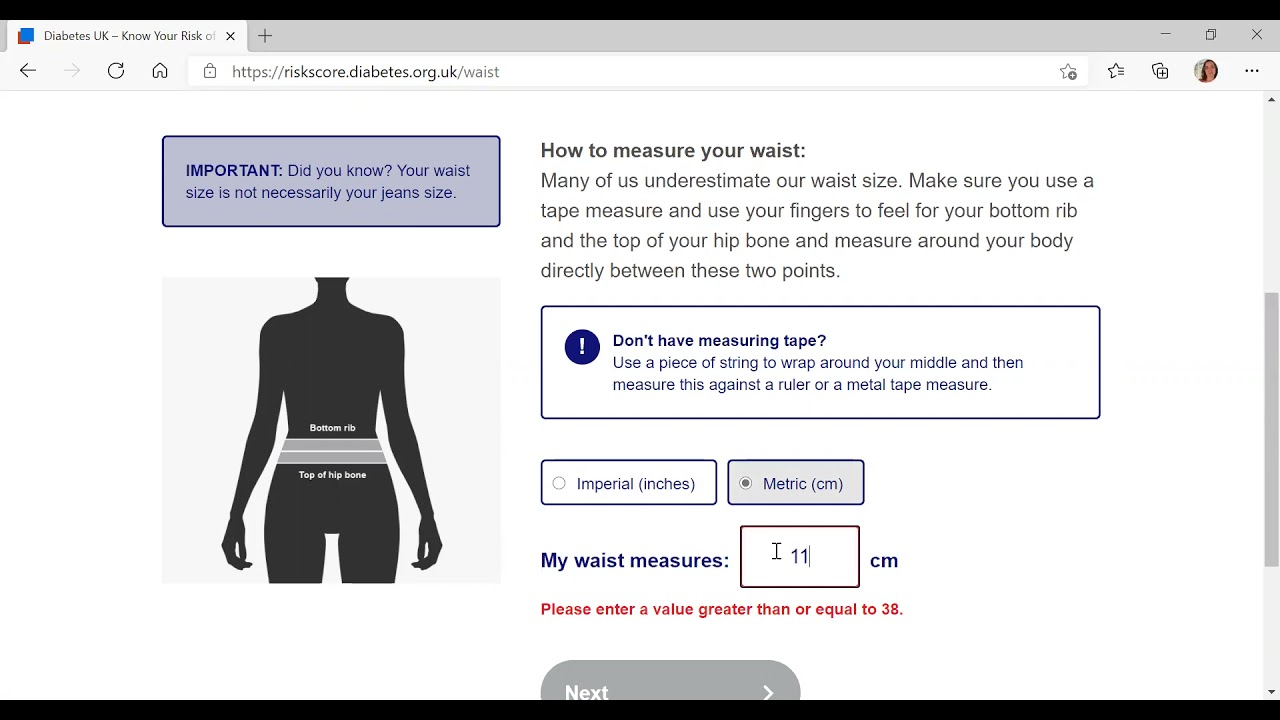Click the browser forward arrow
Screen dimensions: 1280x720
(x=72, y=71)
